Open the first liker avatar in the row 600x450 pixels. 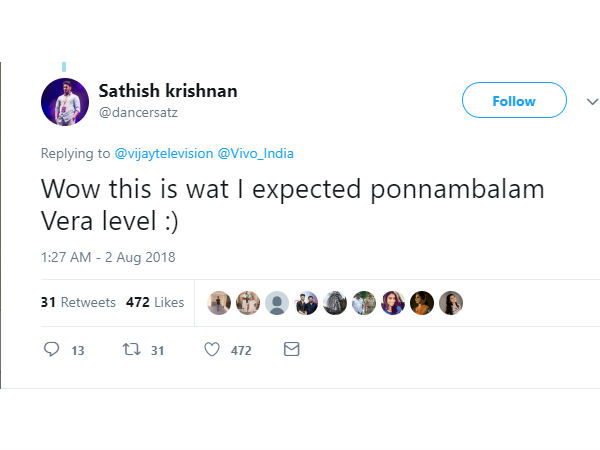pyautogui.click(x=219, y=302)
